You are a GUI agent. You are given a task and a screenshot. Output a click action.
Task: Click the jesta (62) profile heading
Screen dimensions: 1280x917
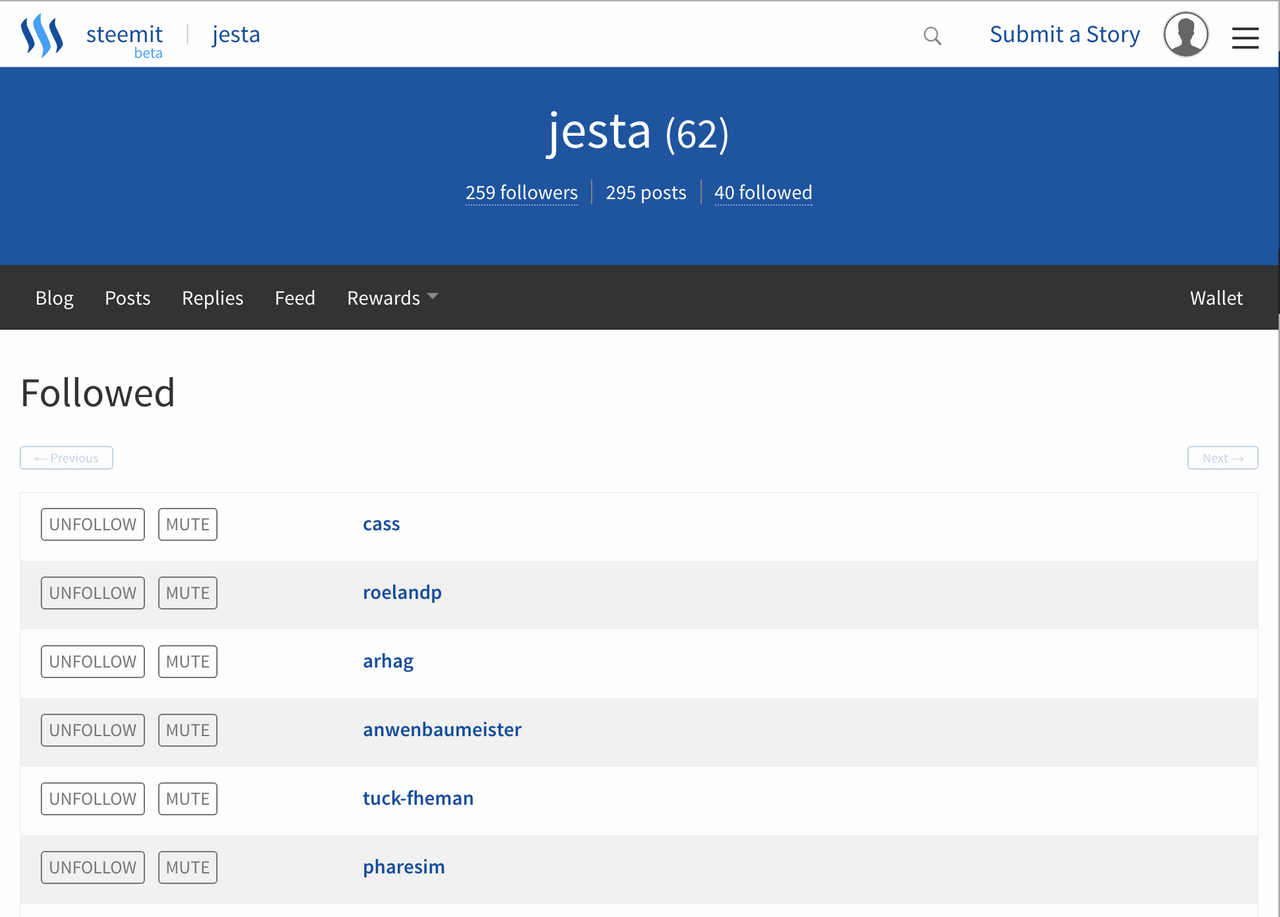(639, 132)
